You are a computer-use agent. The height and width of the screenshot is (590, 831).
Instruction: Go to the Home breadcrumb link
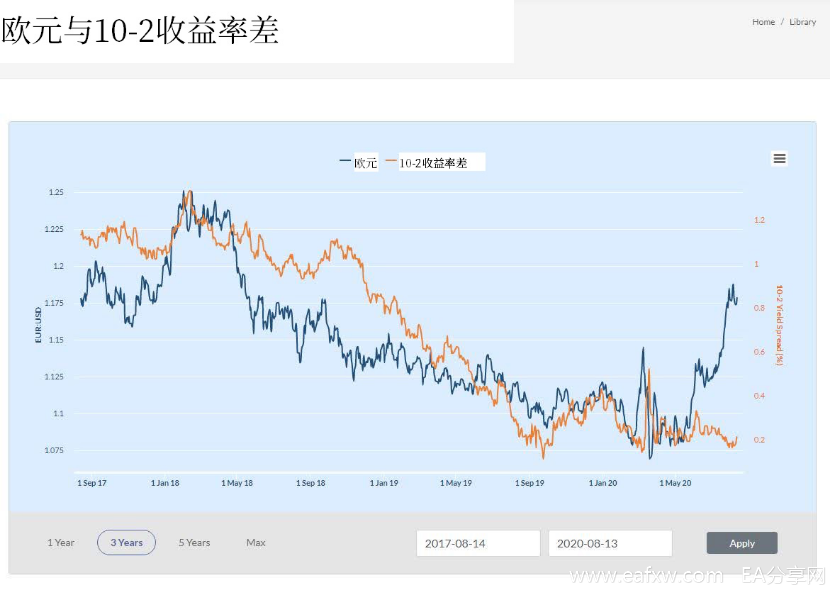coord(763,22)
